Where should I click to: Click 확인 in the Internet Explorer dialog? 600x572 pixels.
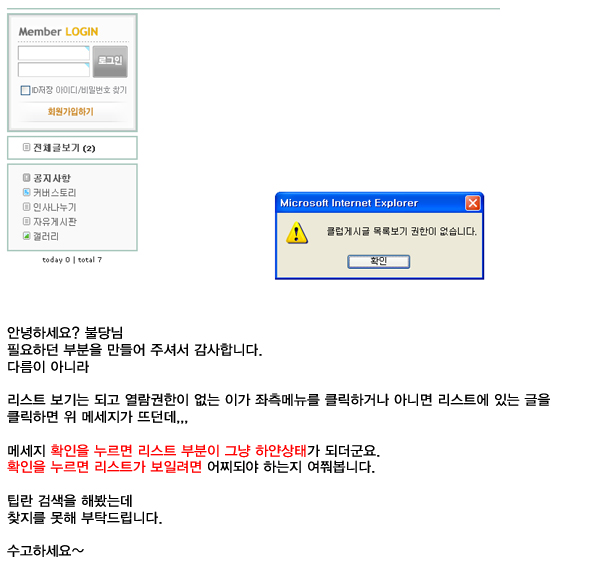point(378,262)
